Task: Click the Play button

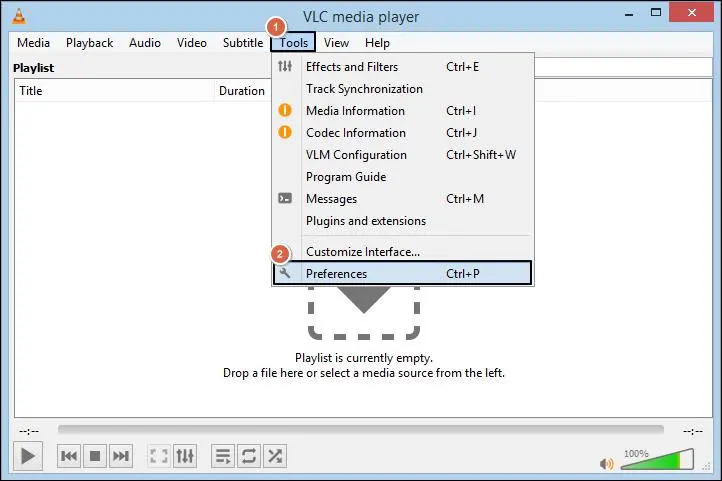Action: [28, 456]
